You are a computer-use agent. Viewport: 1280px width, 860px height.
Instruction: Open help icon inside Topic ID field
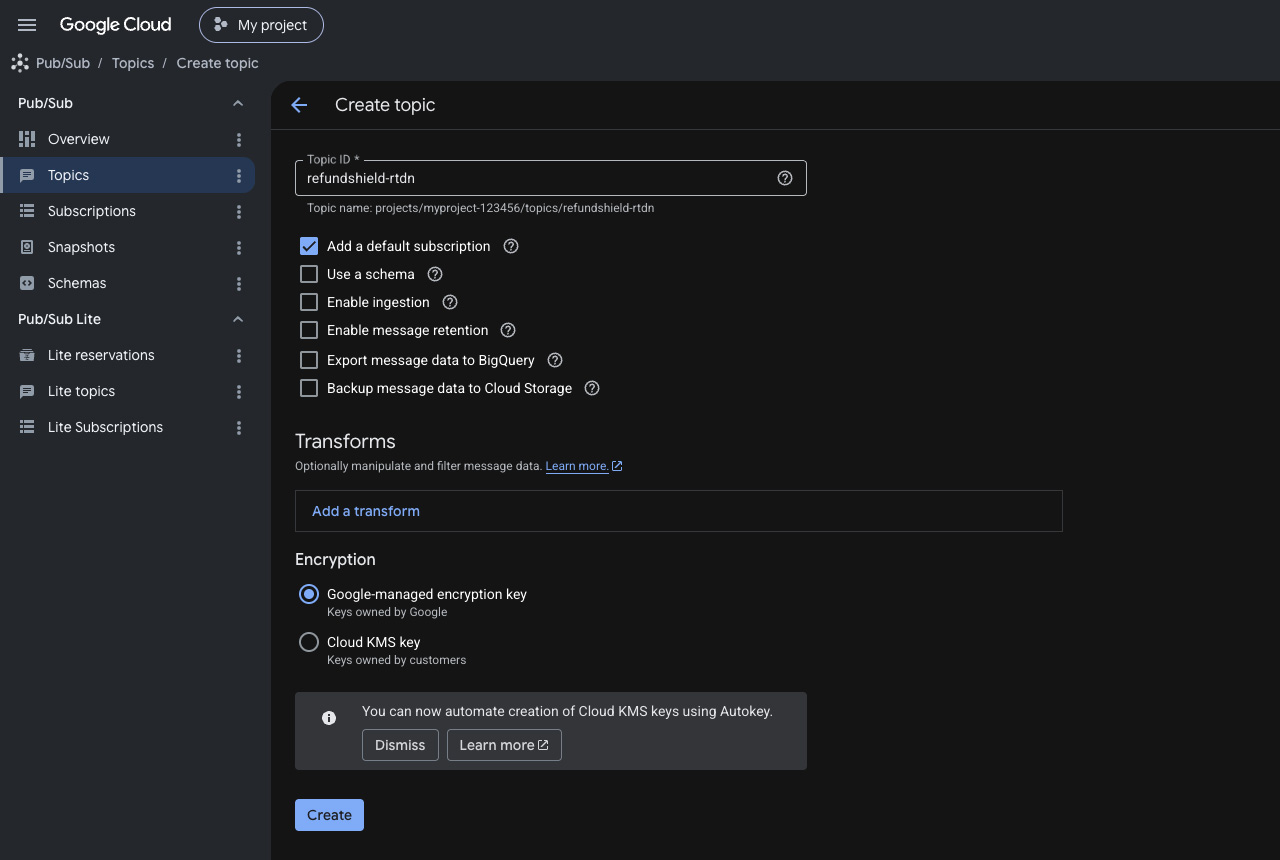(785, 178)
